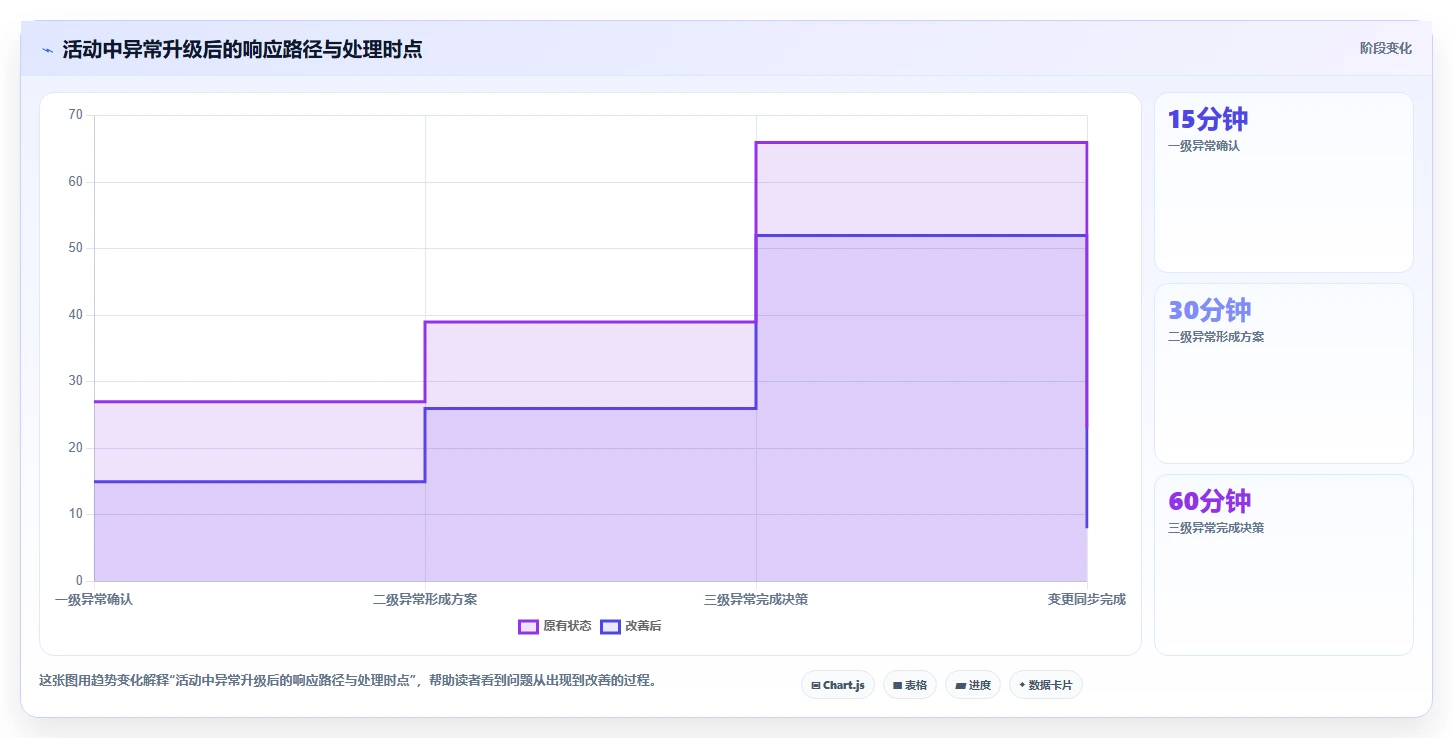Click the lightning icon beside the title
The width and height of the screenshot is (1453, 738).
point(47,50)
